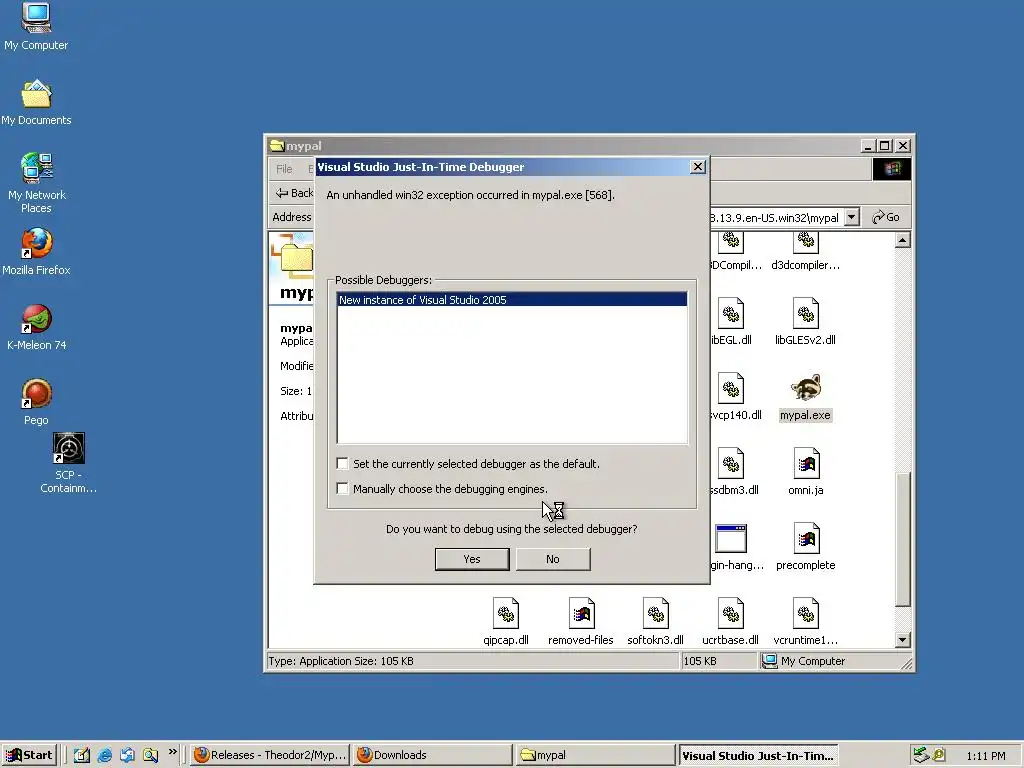Switch to mypal taskbar item
Image resolution: width=1024 pixels, height=768 pixels.
596,755
